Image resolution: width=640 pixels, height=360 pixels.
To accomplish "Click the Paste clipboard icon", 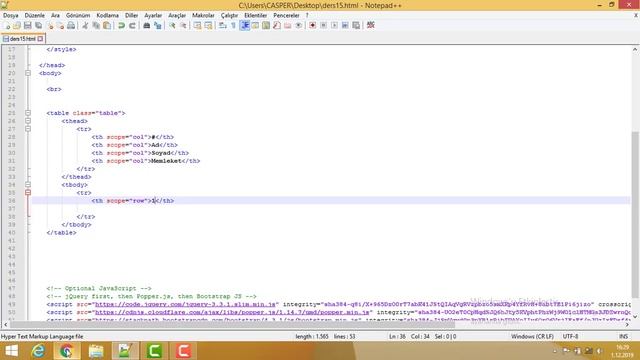I will click(x=107, y=25).
